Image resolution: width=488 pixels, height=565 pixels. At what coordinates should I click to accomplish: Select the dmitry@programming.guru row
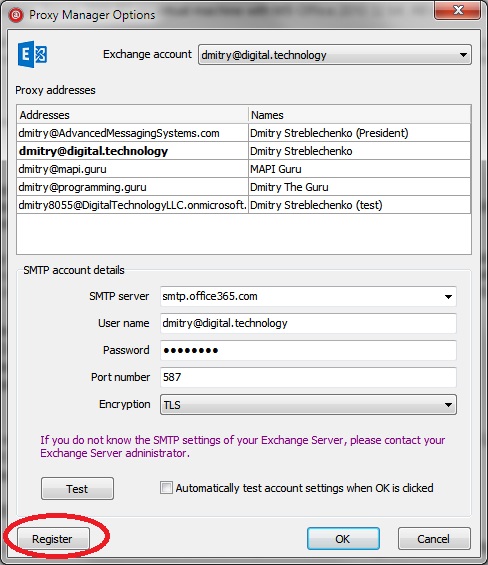click(x=244, y=187)
